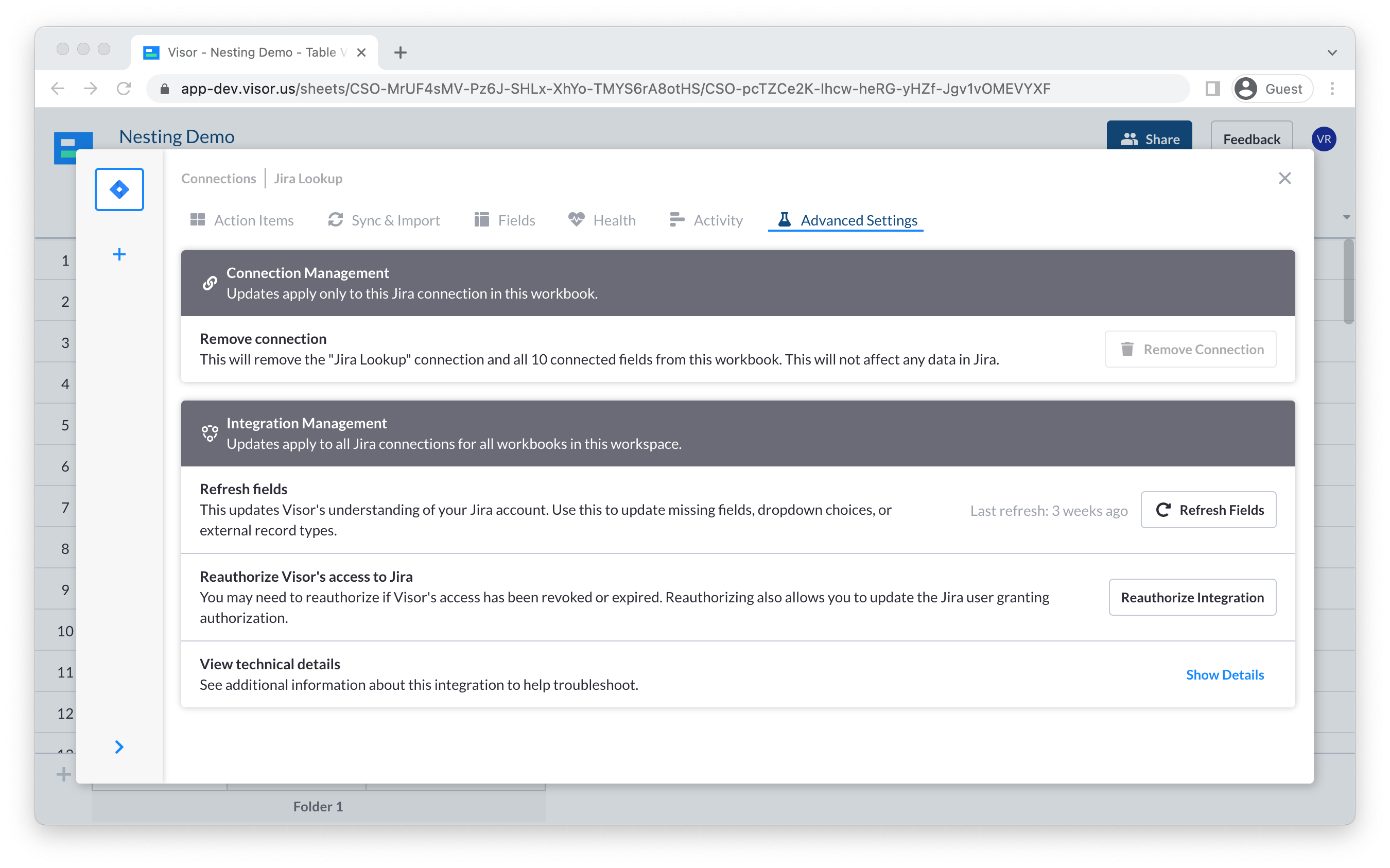
Task: Toggle the browser side panel icon
Action: pos(1212,89)
